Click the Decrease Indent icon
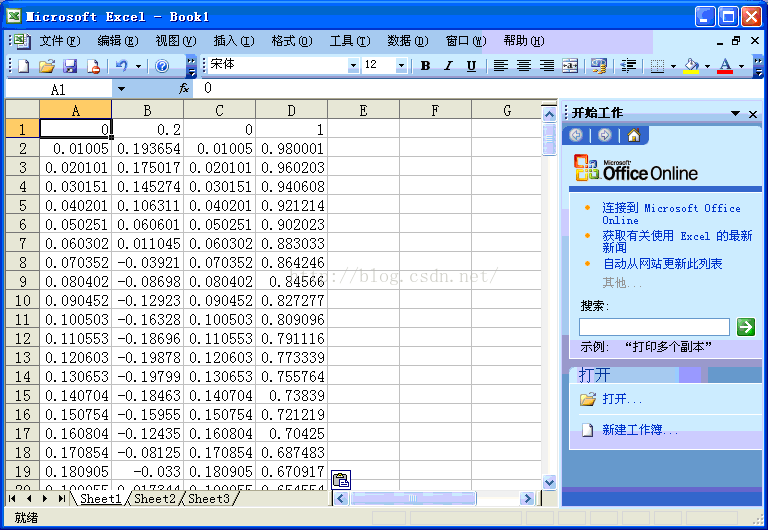The width and height of the screenshot is (768, 530). (628, 66)
